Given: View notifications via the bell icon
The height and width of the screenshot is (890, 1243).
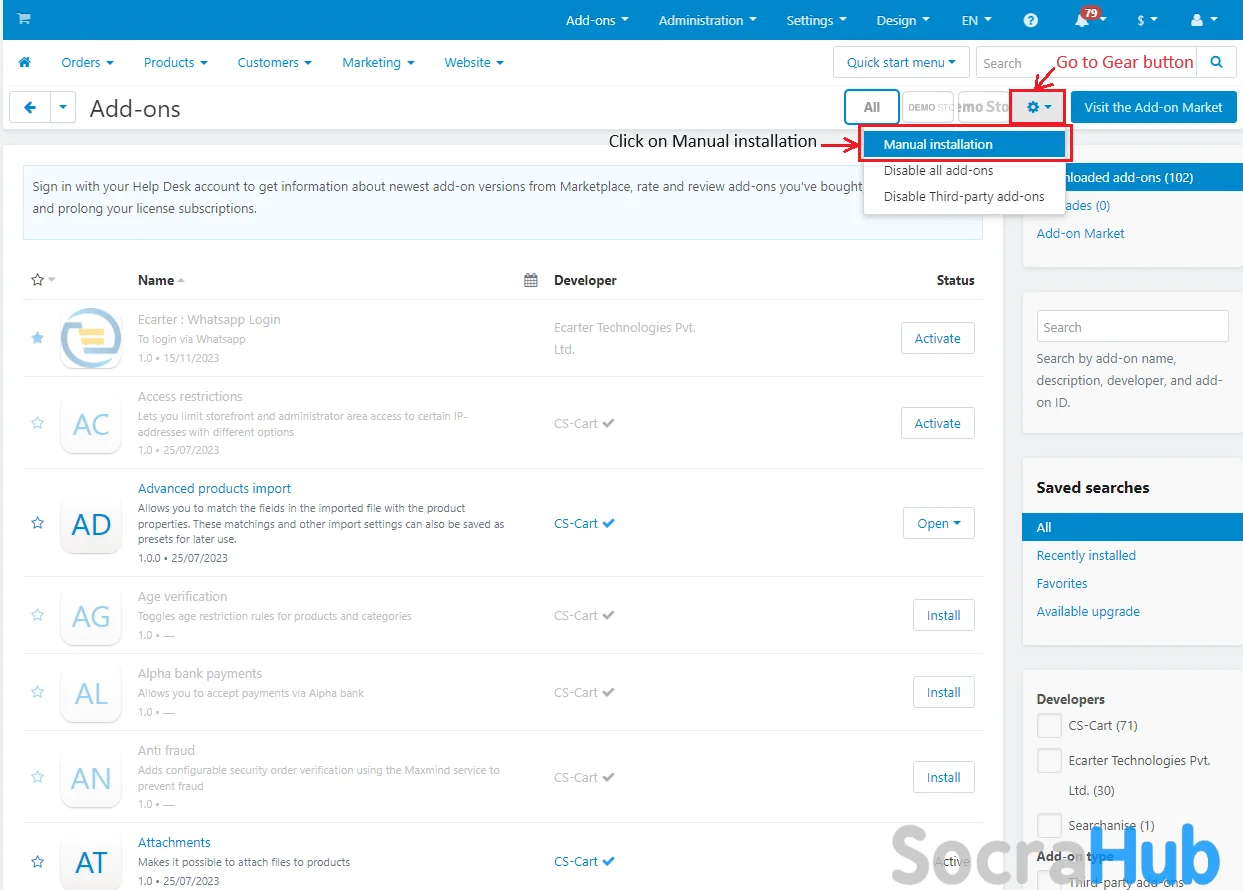Looking at the screenshot, I should 1084,20.
